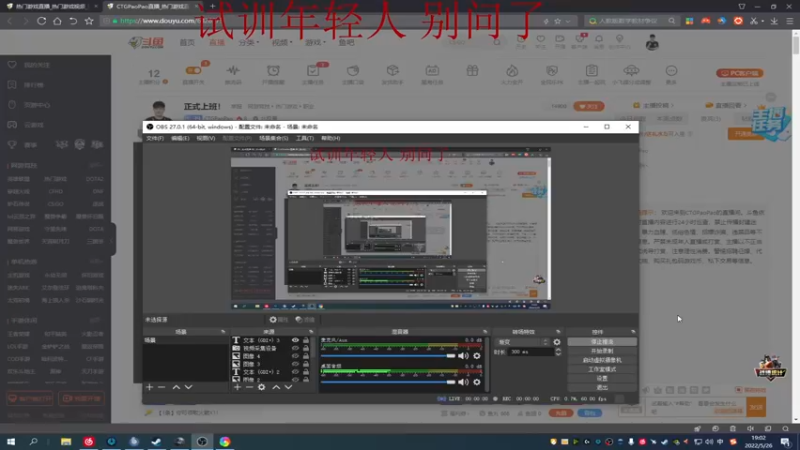
Task: Remove selected scene with Scenes minus icon
Action: [162, 387]
